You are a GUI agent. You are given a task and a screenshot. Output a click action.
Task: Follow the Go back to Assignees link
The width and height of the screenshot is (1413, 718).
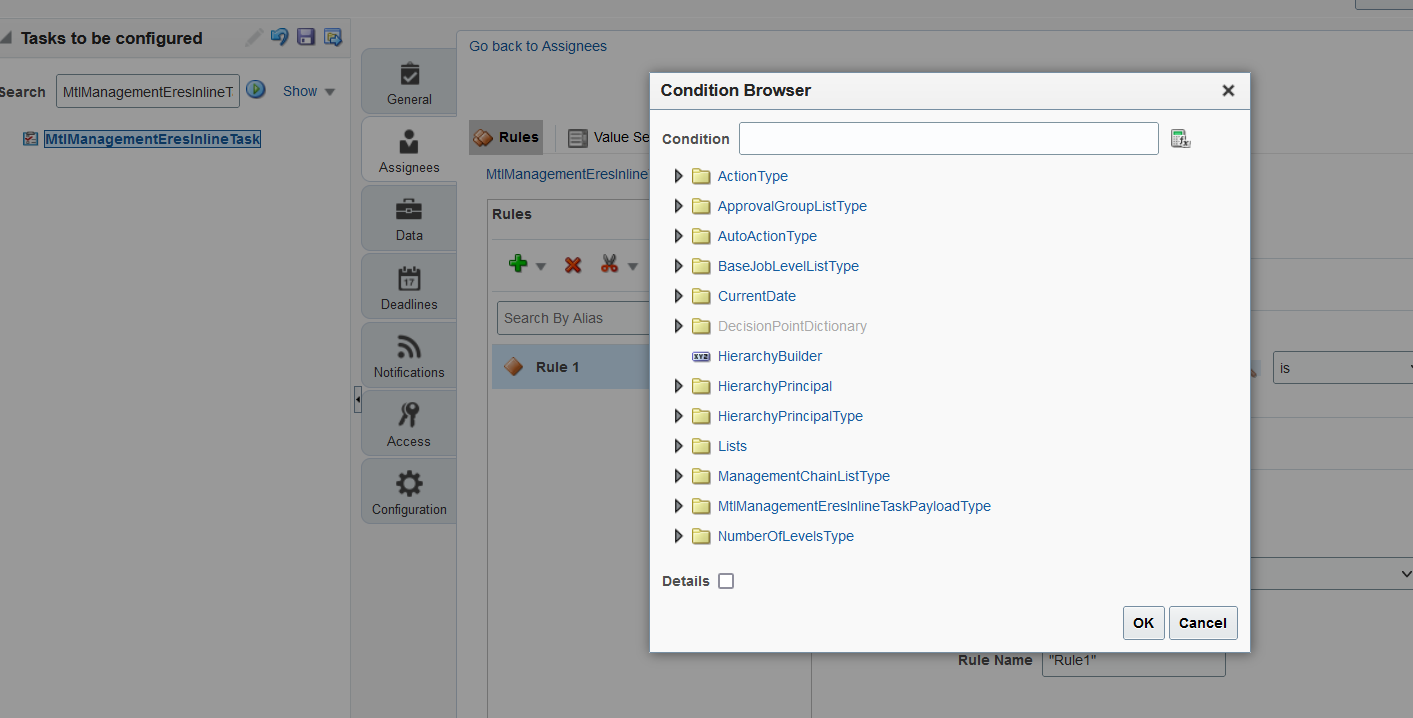pyautogui.click(x=537, y=45)
